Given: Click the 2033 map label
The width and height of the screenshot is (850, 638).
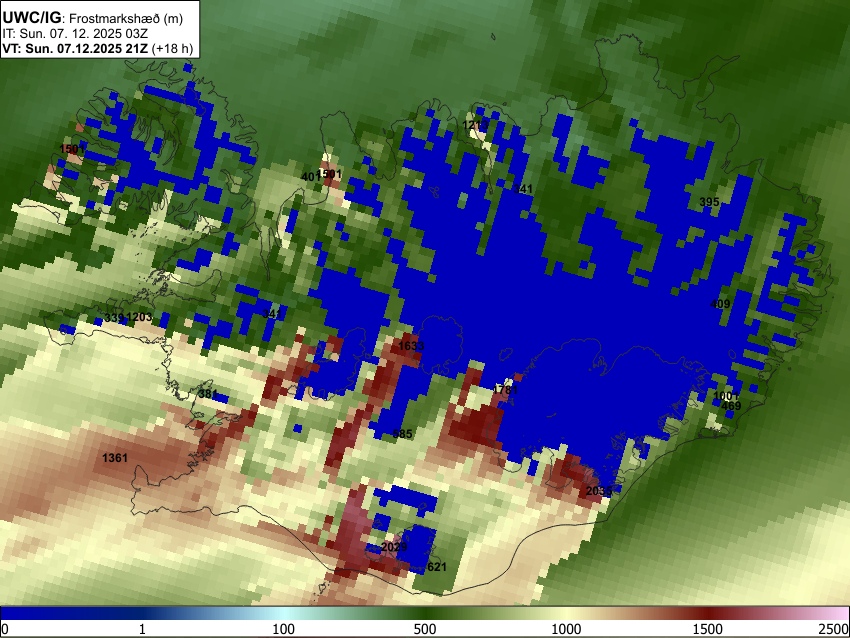Looking at the screenshot, I should click(599, 491).
